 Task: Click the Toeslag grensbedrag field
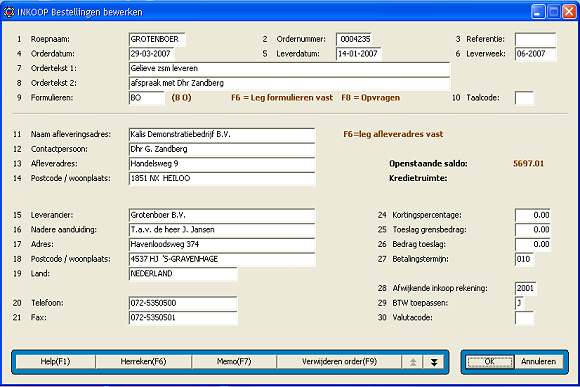pyautogui.click(x=533, y=230)
